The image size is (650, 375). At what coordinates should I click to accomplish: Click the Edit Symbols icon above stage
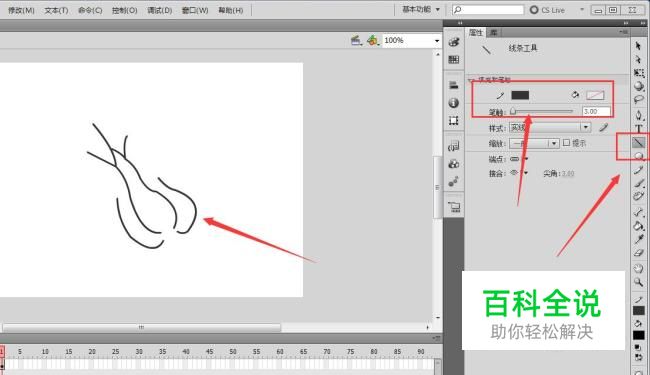[x=373, y=40]
